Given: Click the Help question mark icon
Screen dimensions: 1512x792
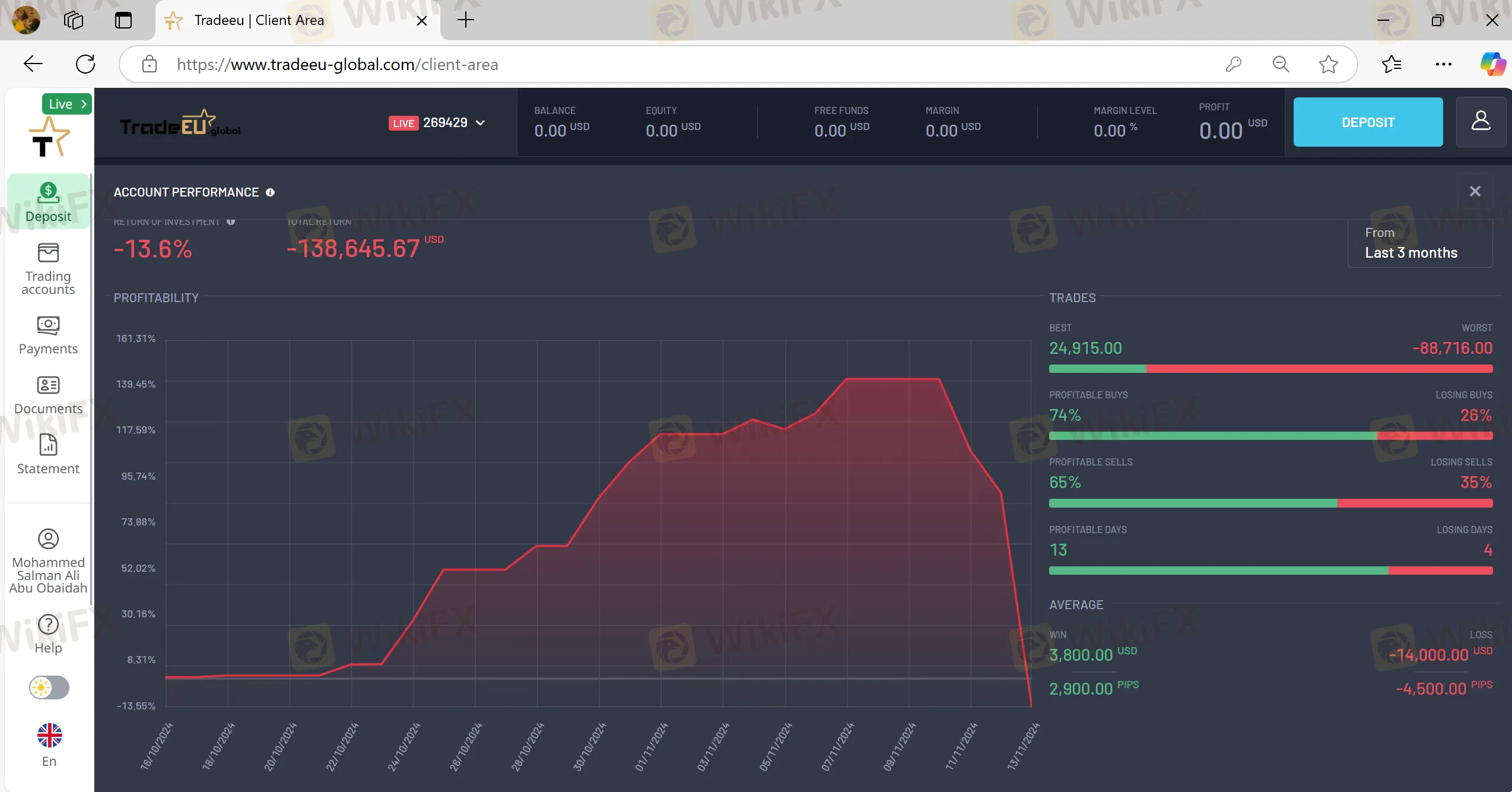Looking at the screenshot, I should coord(48,625).
